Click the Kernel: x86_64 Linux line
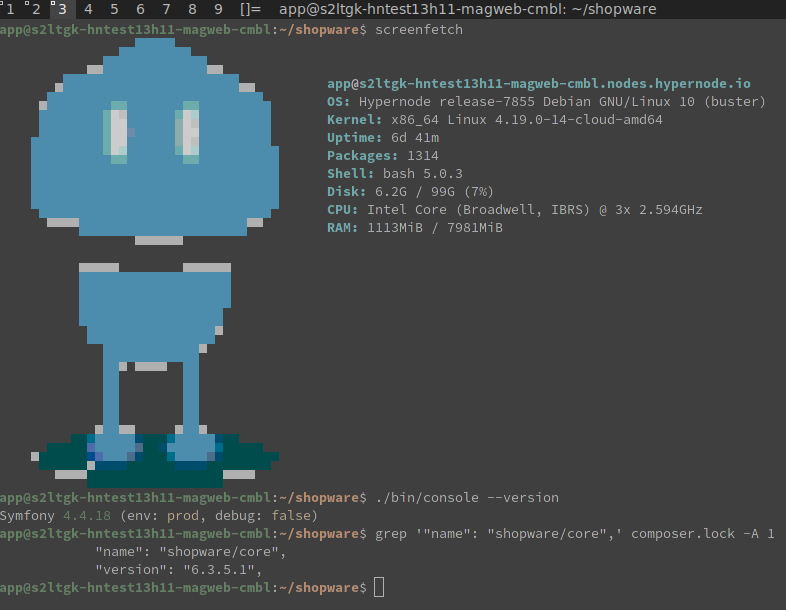This screenshot has height=610, width=786. [495, 120]
